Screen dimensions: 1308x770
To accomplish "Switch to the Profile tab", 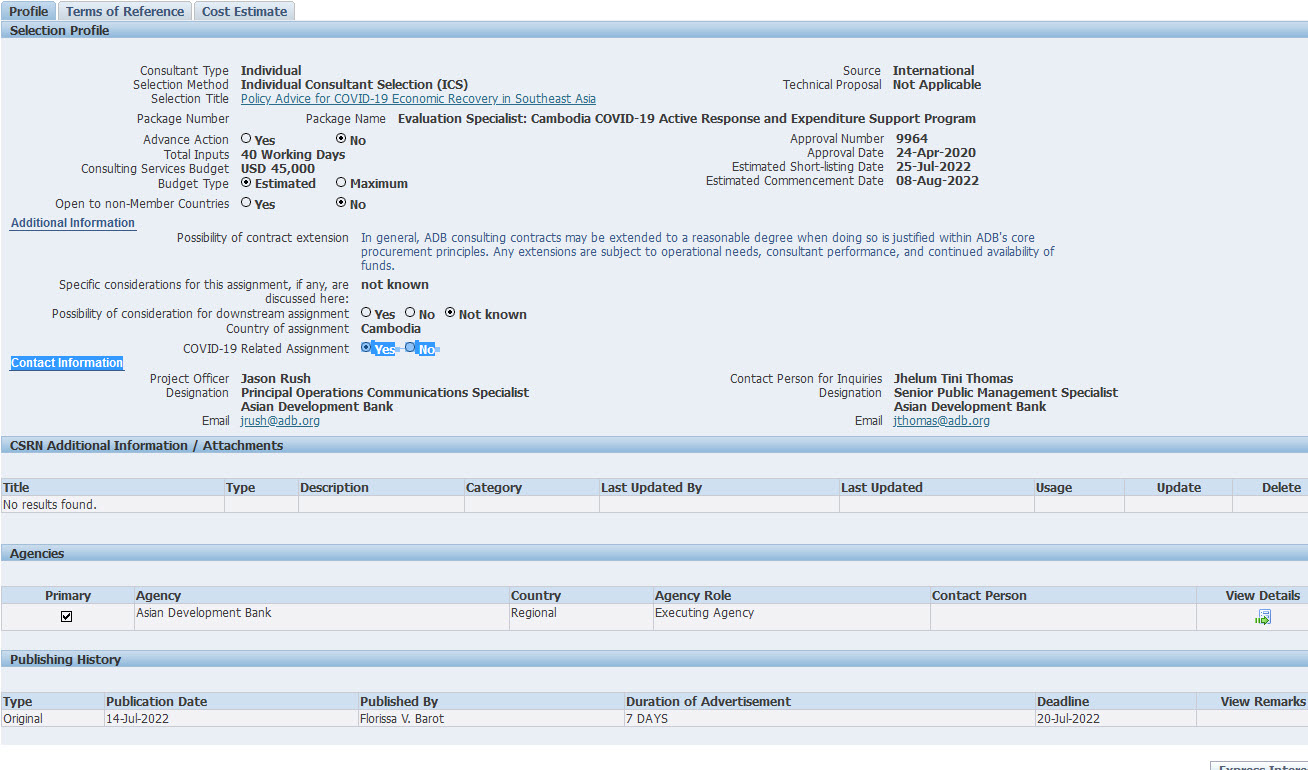I will [x=29, y=11].
